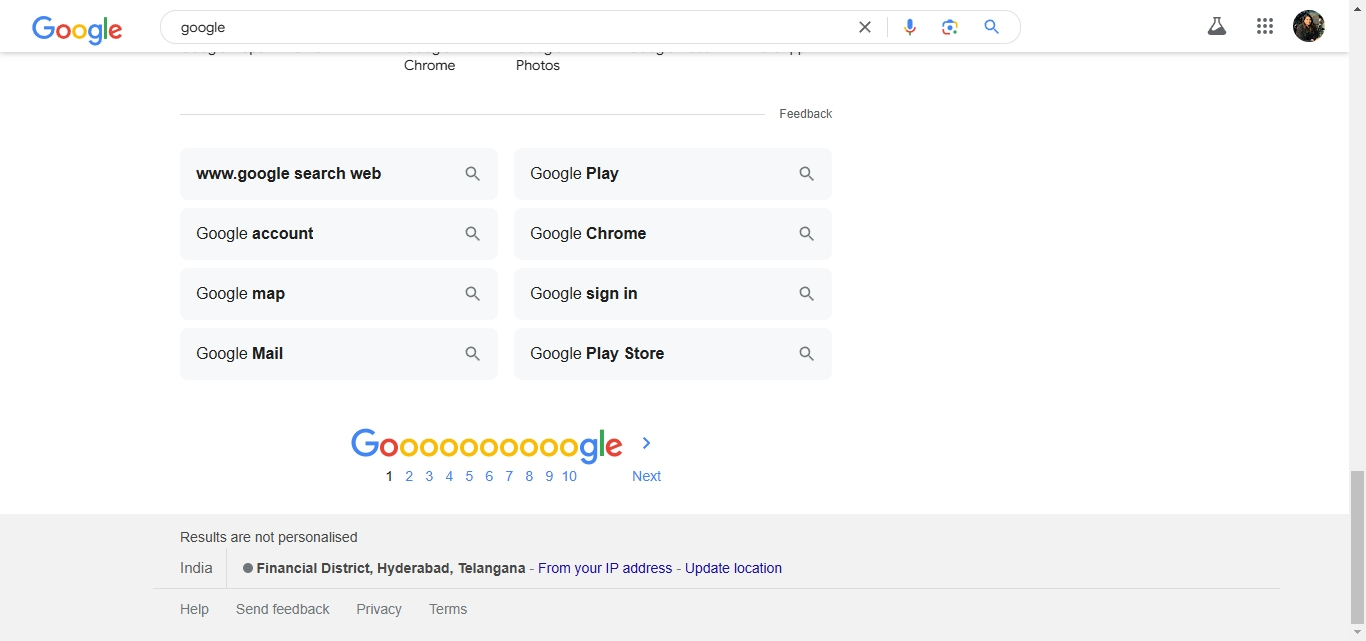Click the Google logo in the header
Screen dimensions: 1366x641
tap(77, 29)
